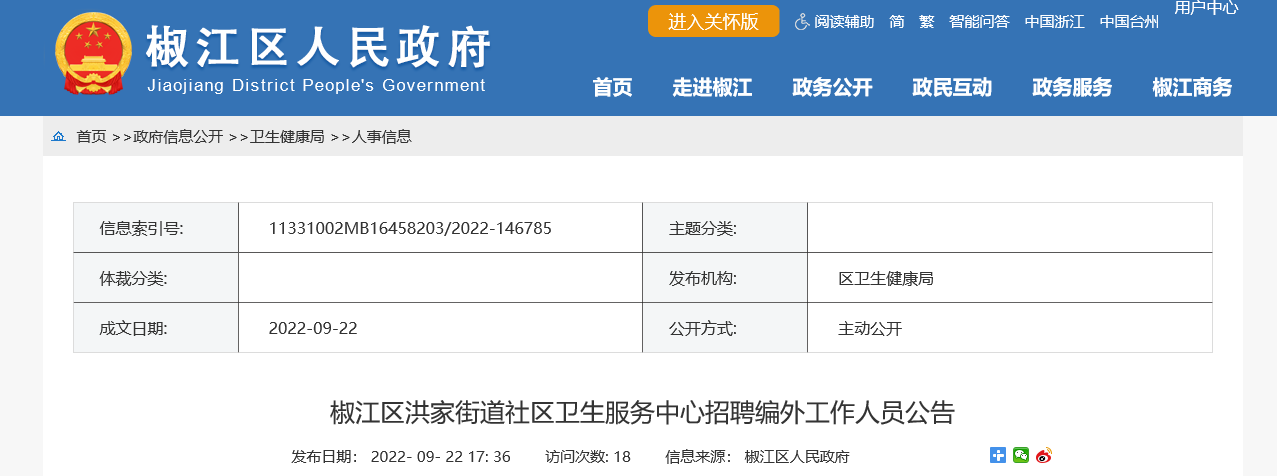Click the 区卫生健康局 table value
The width and height of the screenshot is (1277, 476).
click(885, 278)
